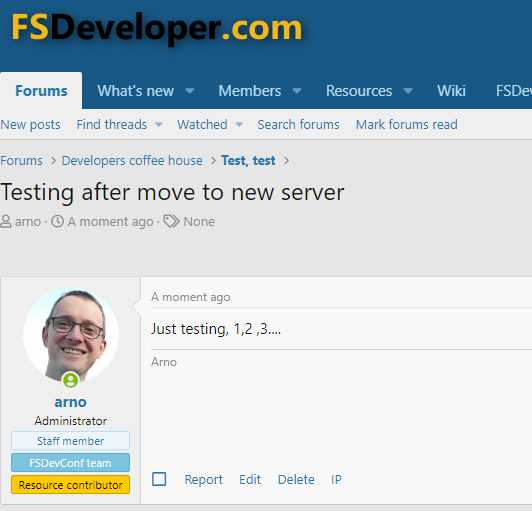Click the Edit link on the post
Viewport: 532px width, 511px height.
tap(250, 479)
